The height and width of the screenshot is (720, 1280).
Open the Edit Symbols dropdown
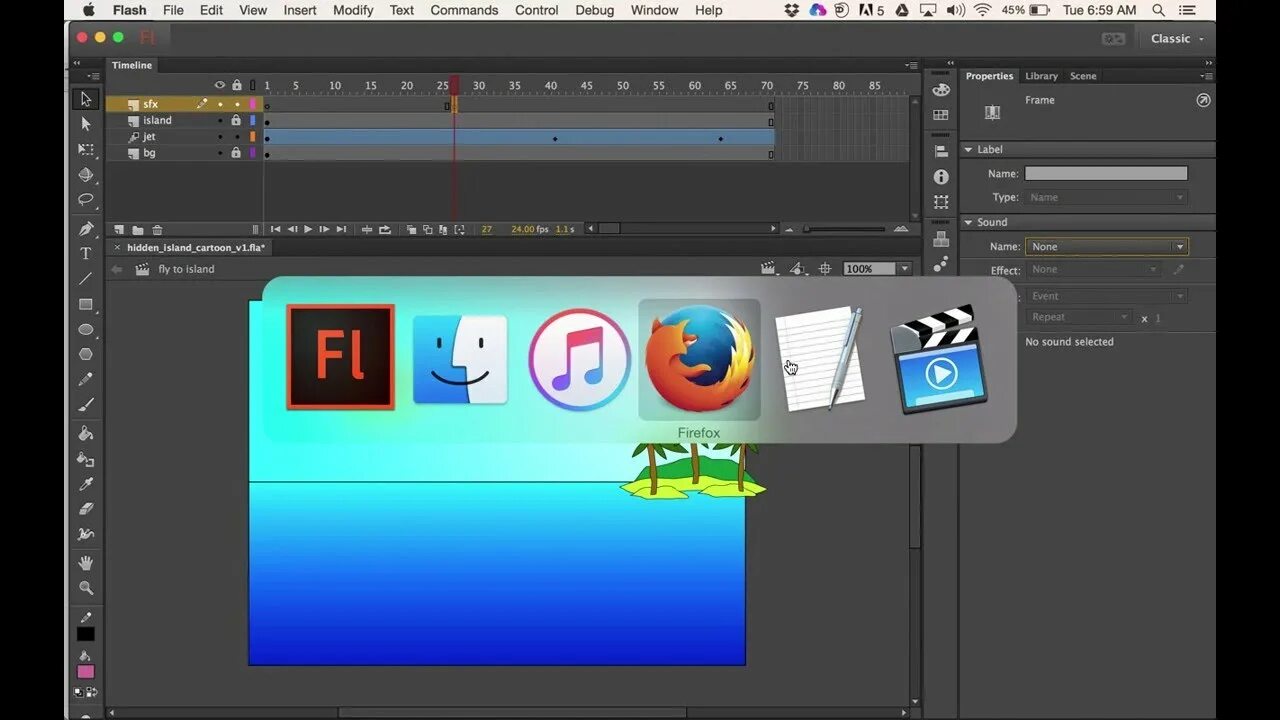click(797, 268)
